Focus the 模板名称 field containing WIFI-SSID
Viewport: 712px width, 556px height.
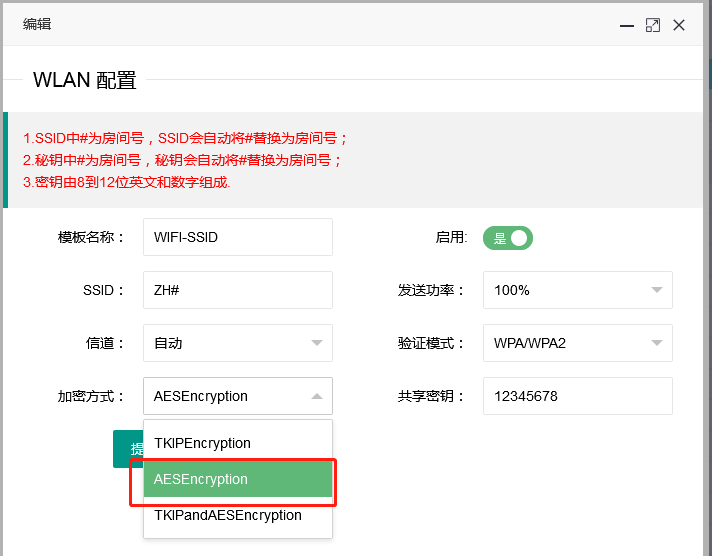[x=237, y=238]
